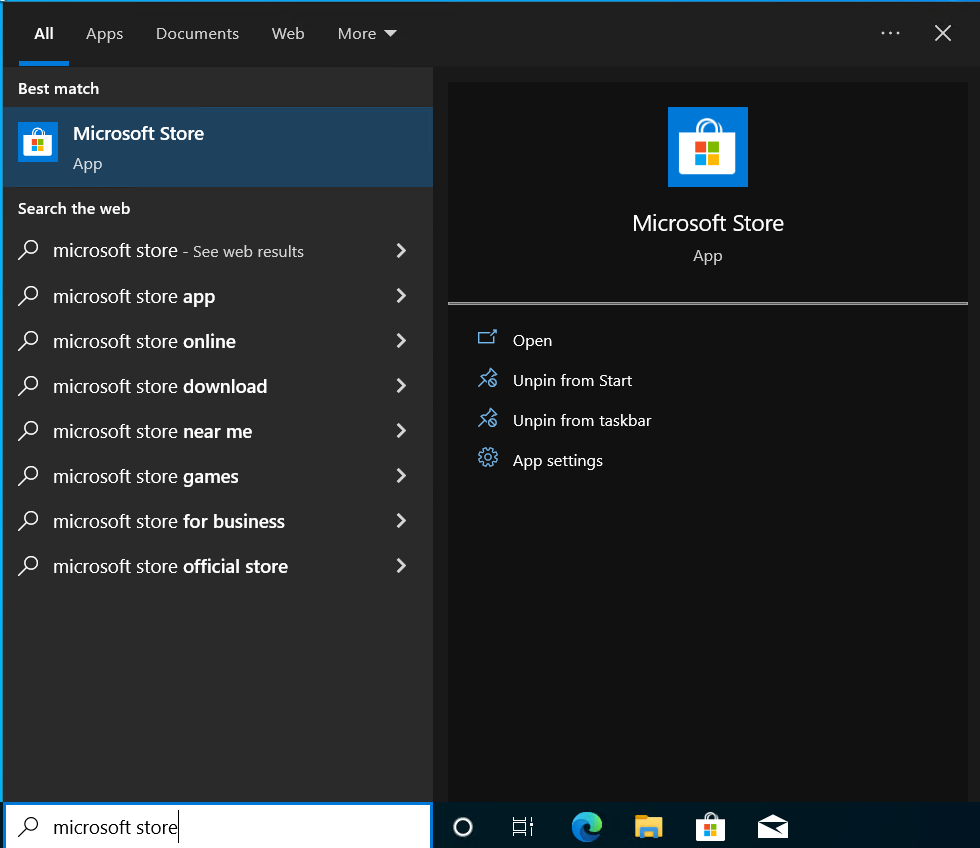This screenshot has height=848, width=980.
Task: Open Microsoft Store from the taskbar
Action: pos(710,827)
